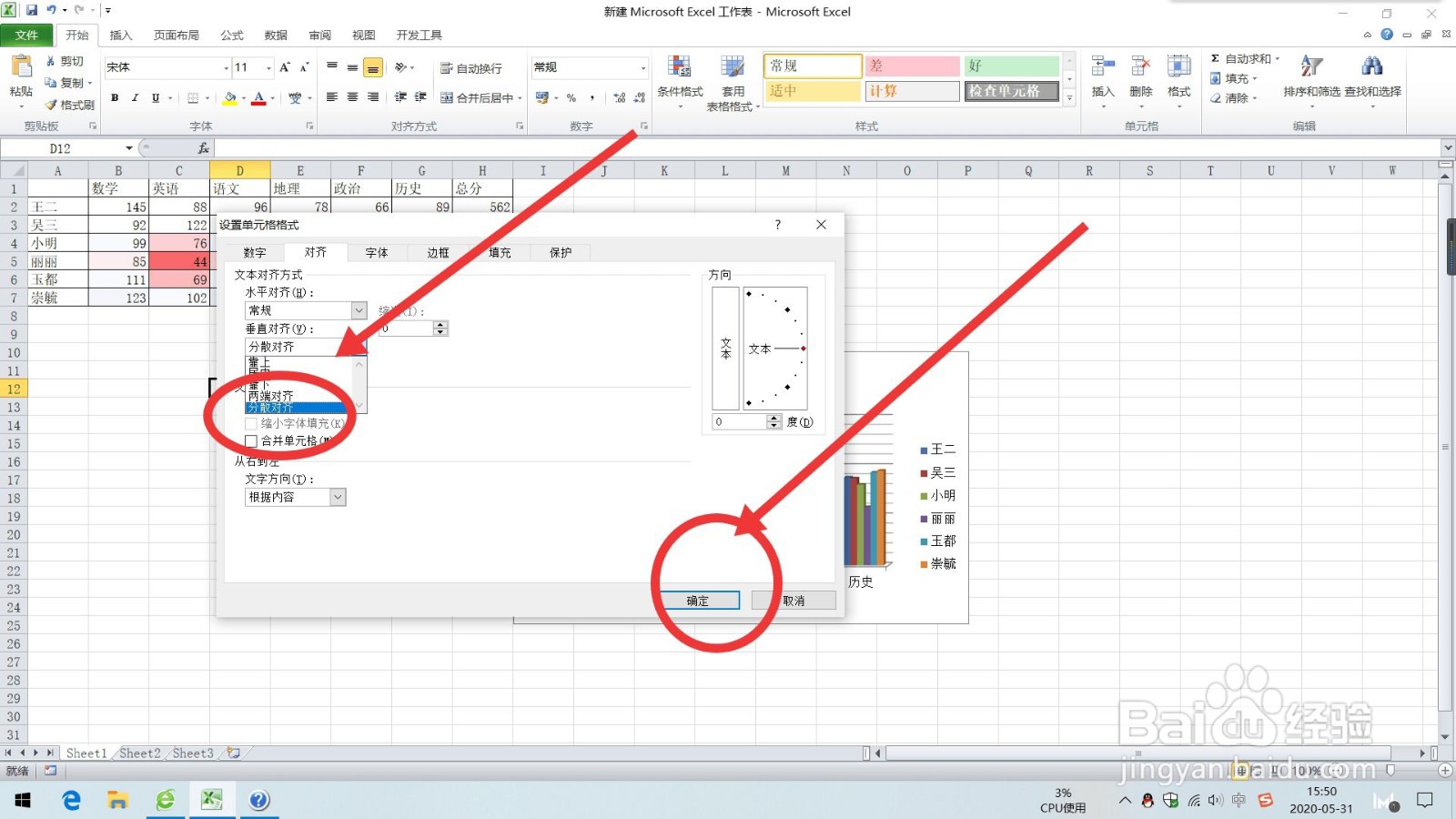Expand the cell styles gallery

pos(1069,97)
